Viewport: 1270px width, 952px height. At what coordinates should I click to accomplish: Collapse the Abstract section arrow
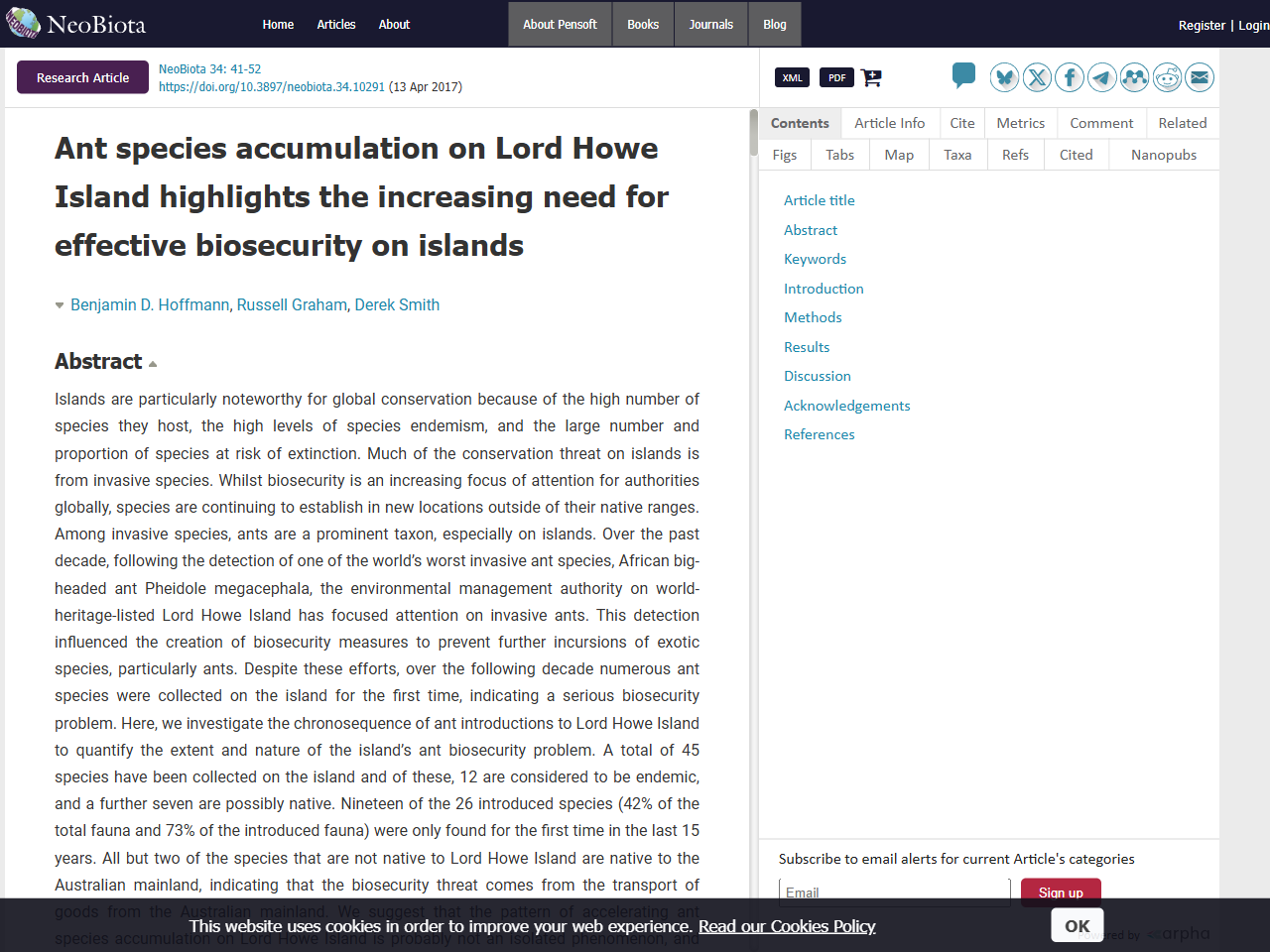(x=152, y=363)
